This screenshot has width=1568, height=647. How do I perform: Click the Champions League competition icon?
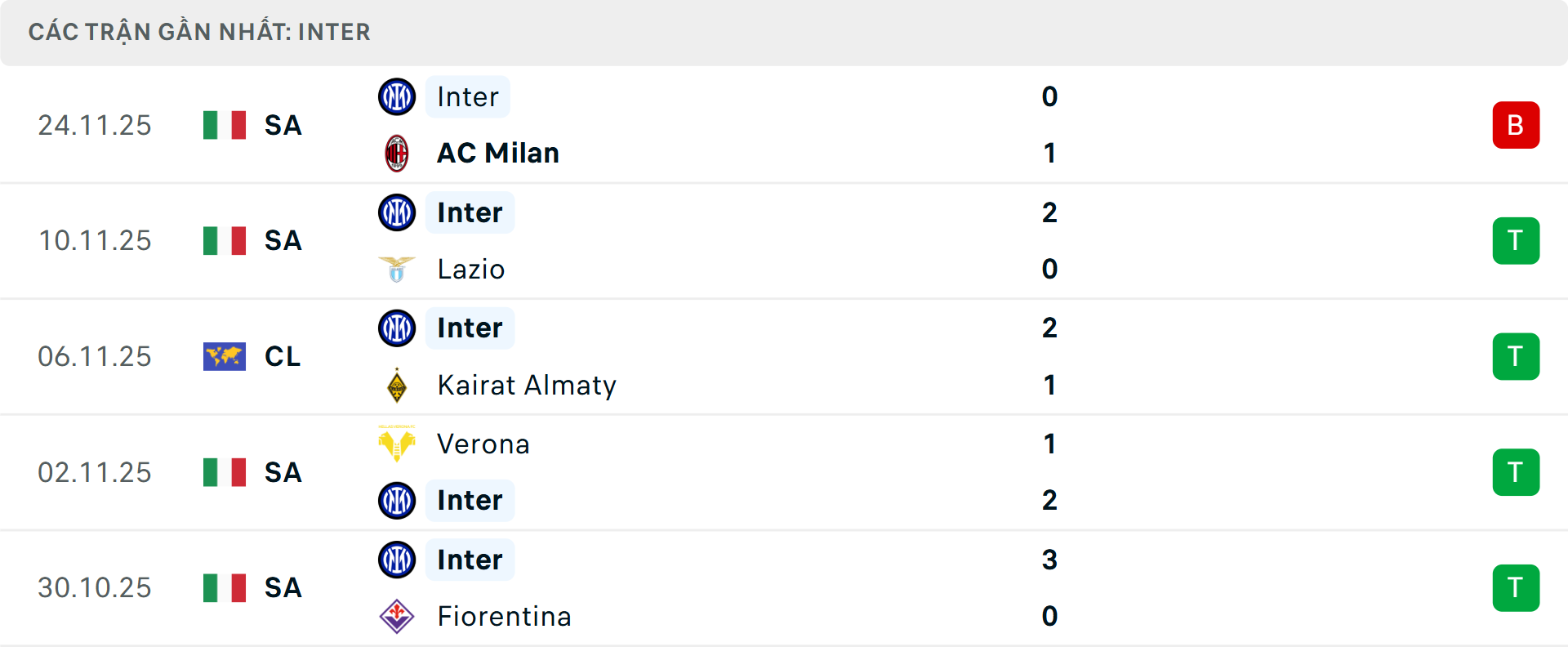(225, 356)
